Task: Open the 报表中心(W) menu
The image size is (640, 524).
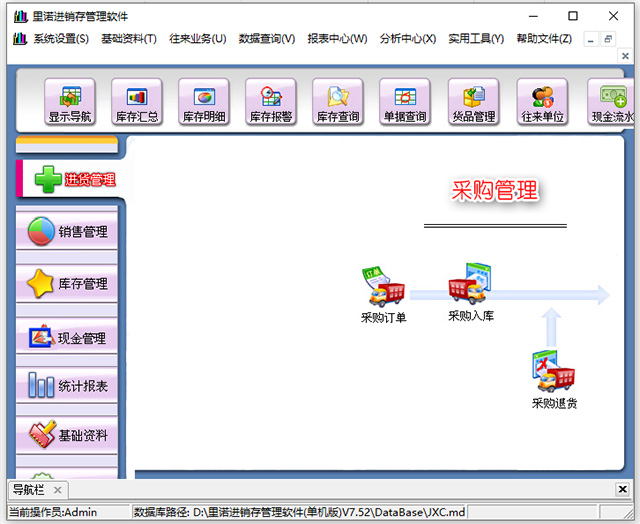Action: [337, 39]
